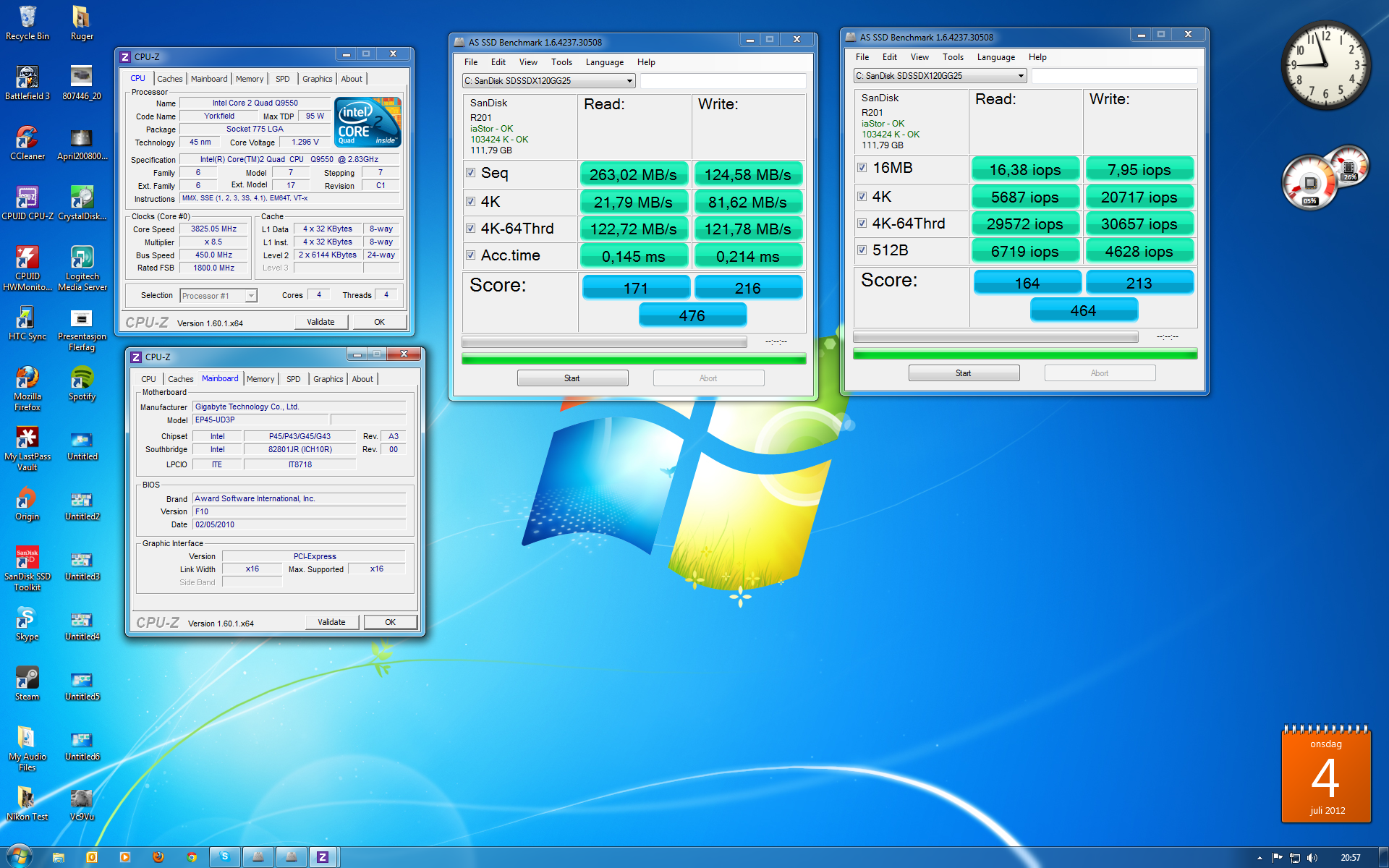The height and width of the screenshot is (868, 1389).
Task: Open the drive selector in the iops AS SSD window
Action: click(940, 76)
